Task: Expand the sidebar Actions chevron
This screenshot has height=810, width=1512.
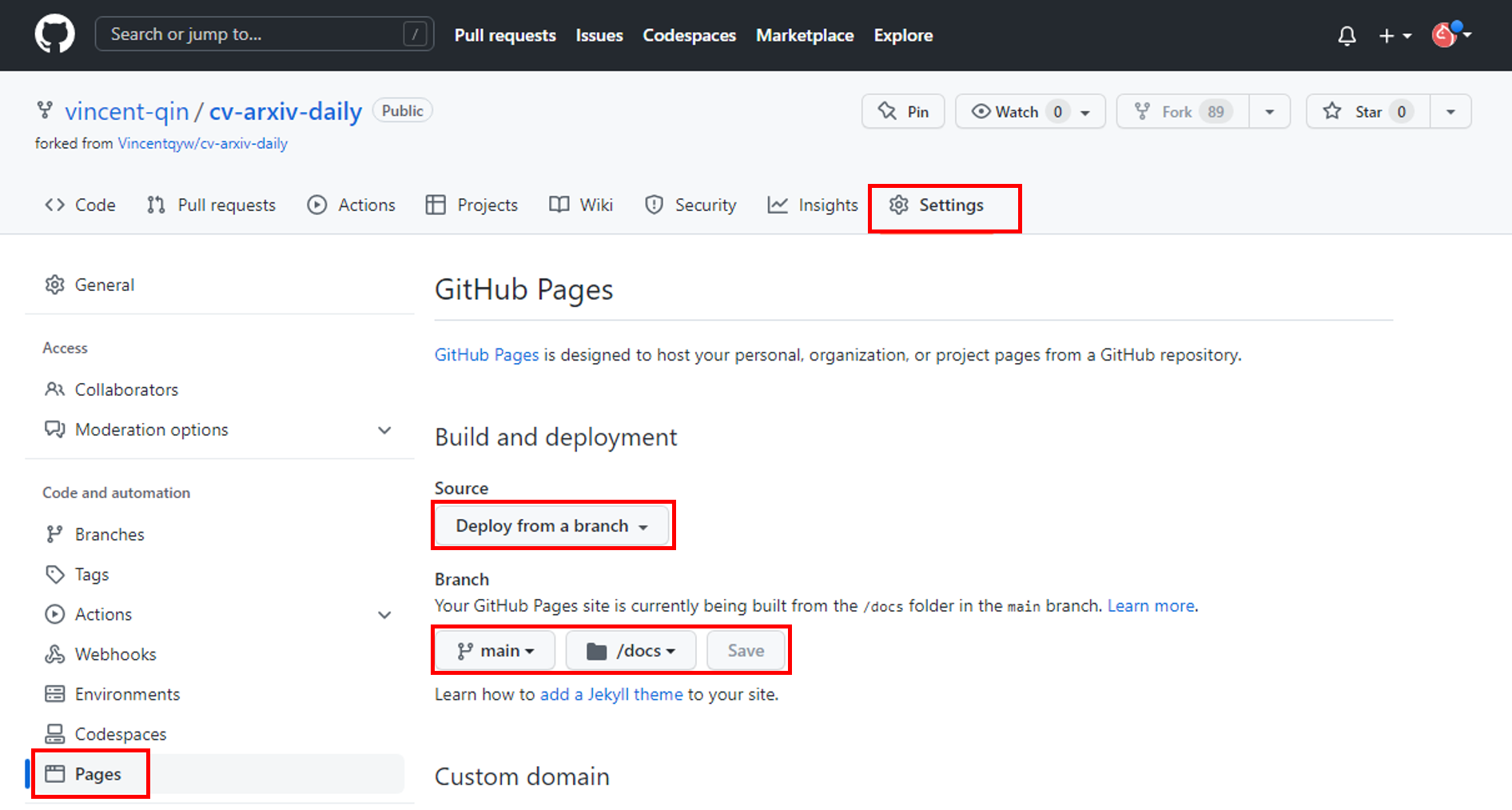Action: click(x=384, y=615)
